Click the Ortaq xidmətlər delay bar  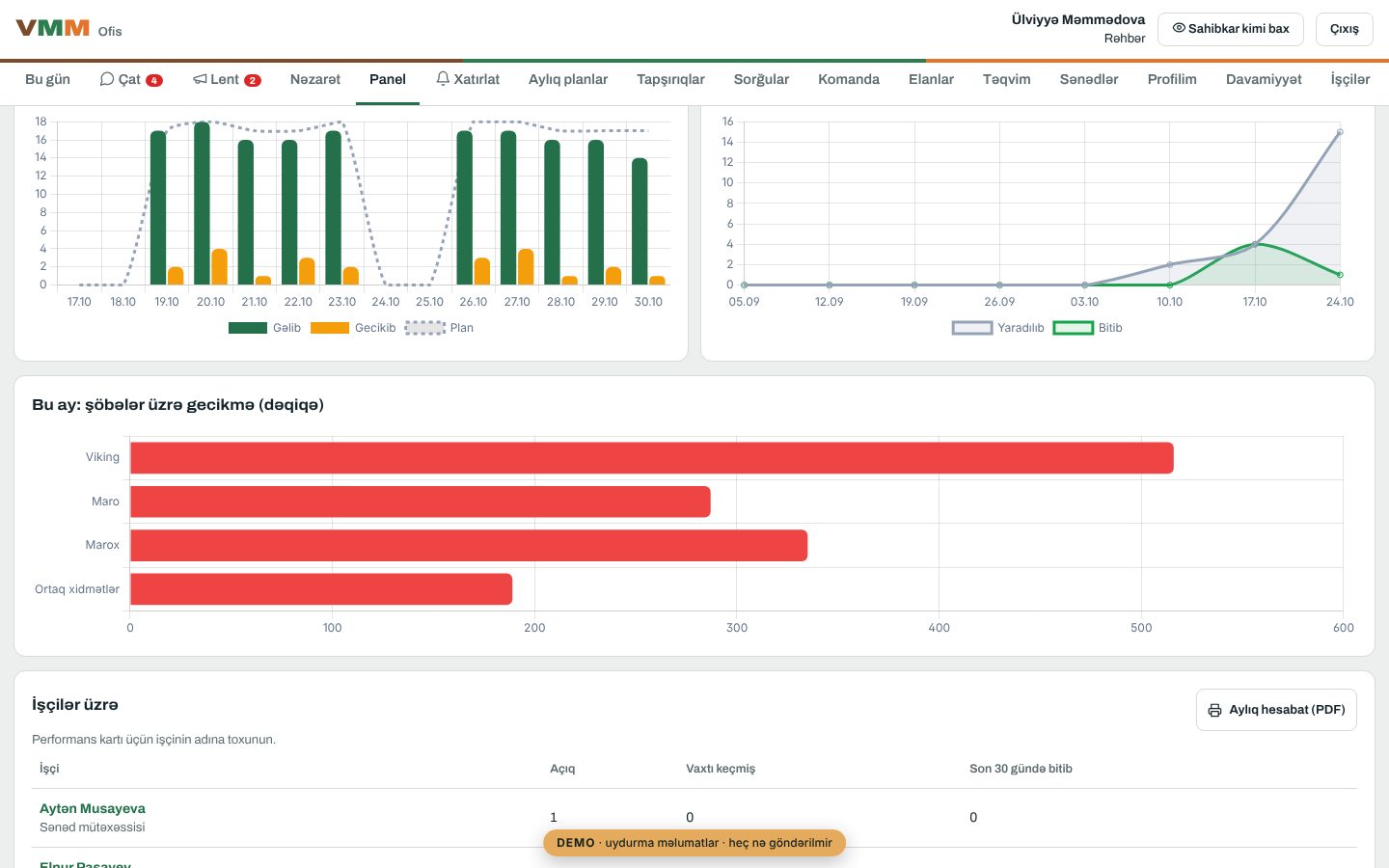(321, 589)
